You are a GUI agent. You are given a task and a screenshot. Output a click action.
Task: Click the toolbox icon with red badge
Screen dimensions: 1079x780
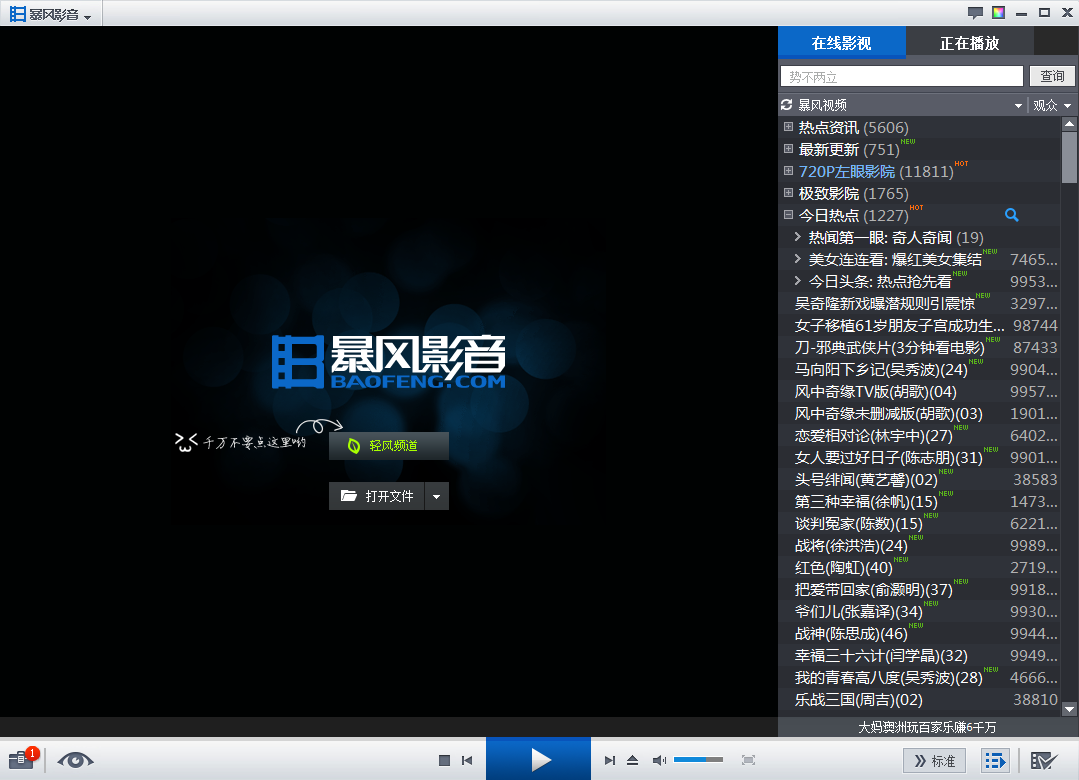(x=22, y=759)
